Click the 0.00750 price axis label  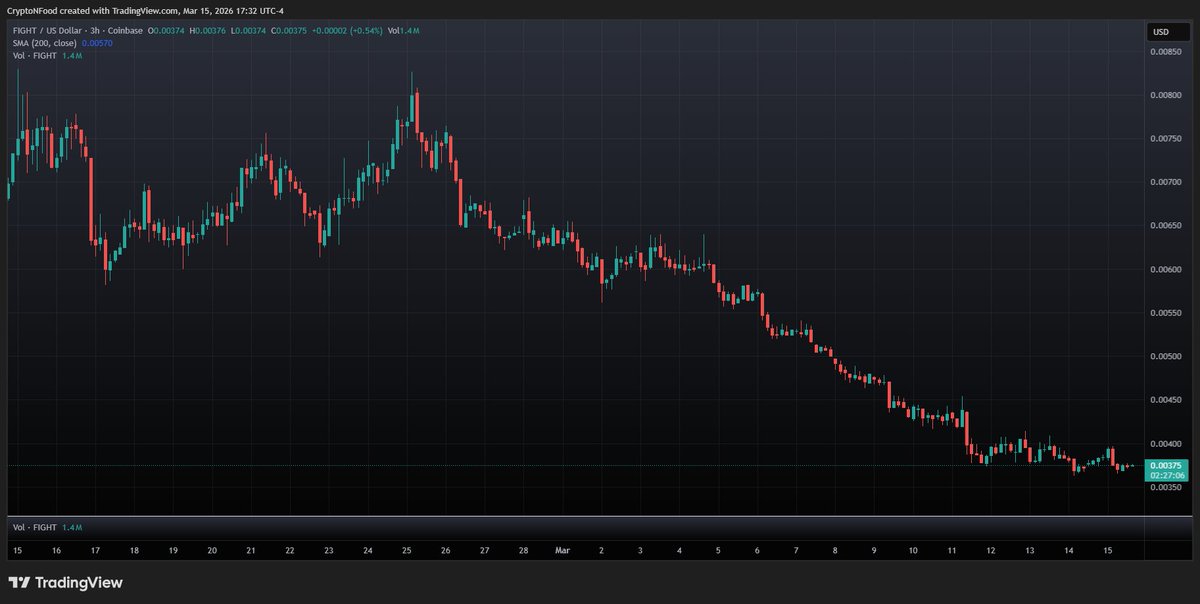click(x=1166, y=138)
